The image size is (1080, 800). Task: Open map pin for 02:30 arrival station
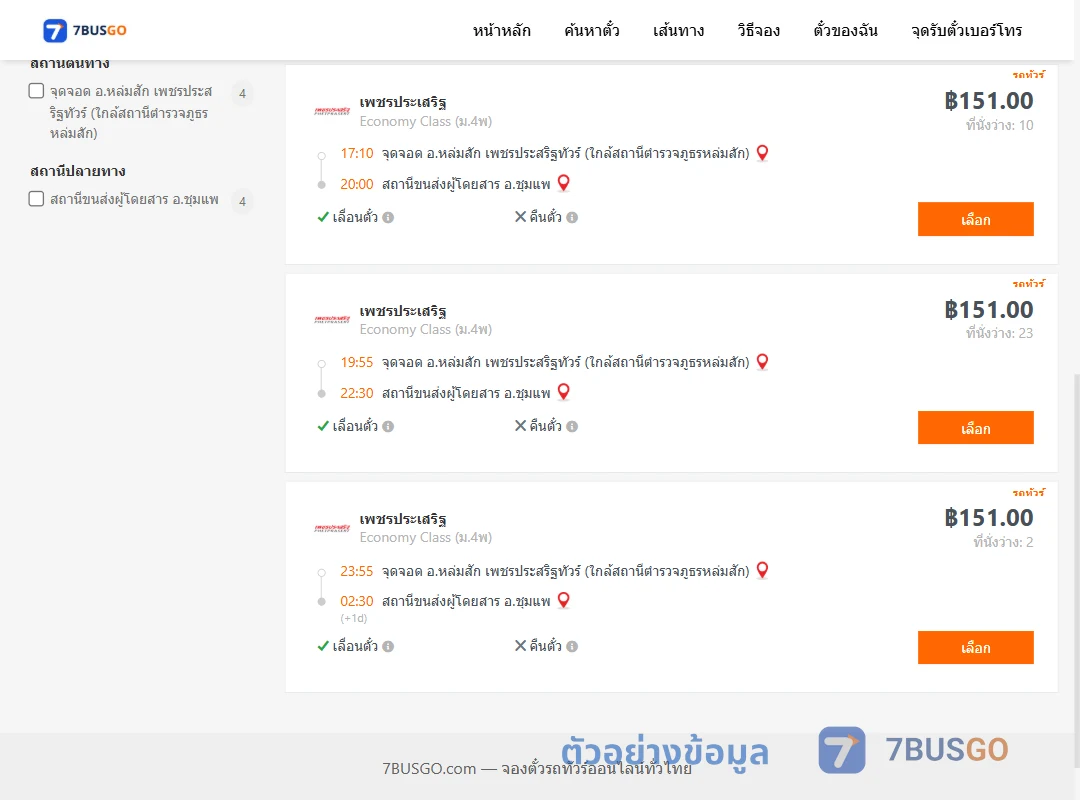pyautogui.click(x=563, y=600)
